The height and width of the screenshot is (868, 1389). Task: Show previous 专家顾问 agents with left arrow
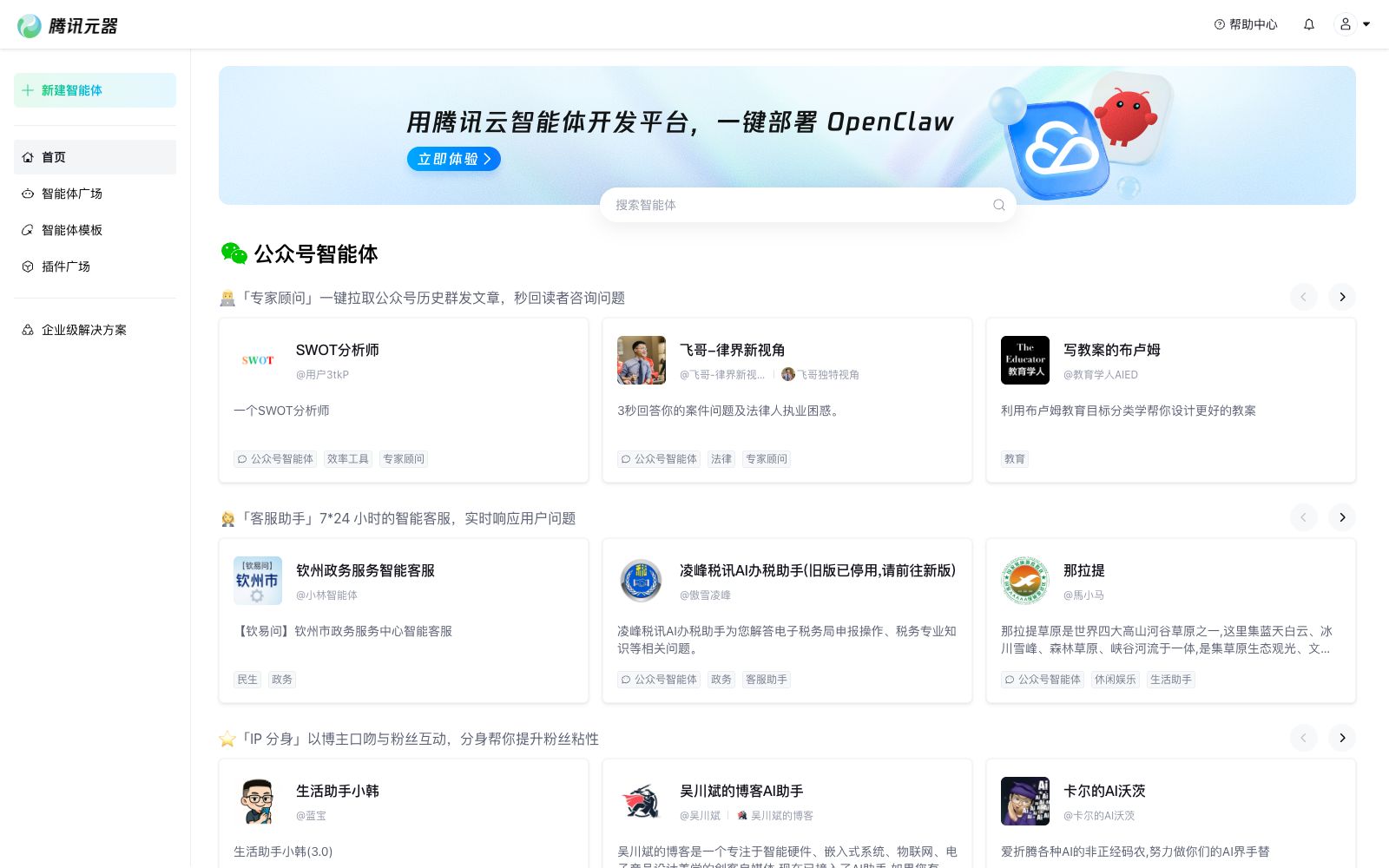pos(1303,297)
